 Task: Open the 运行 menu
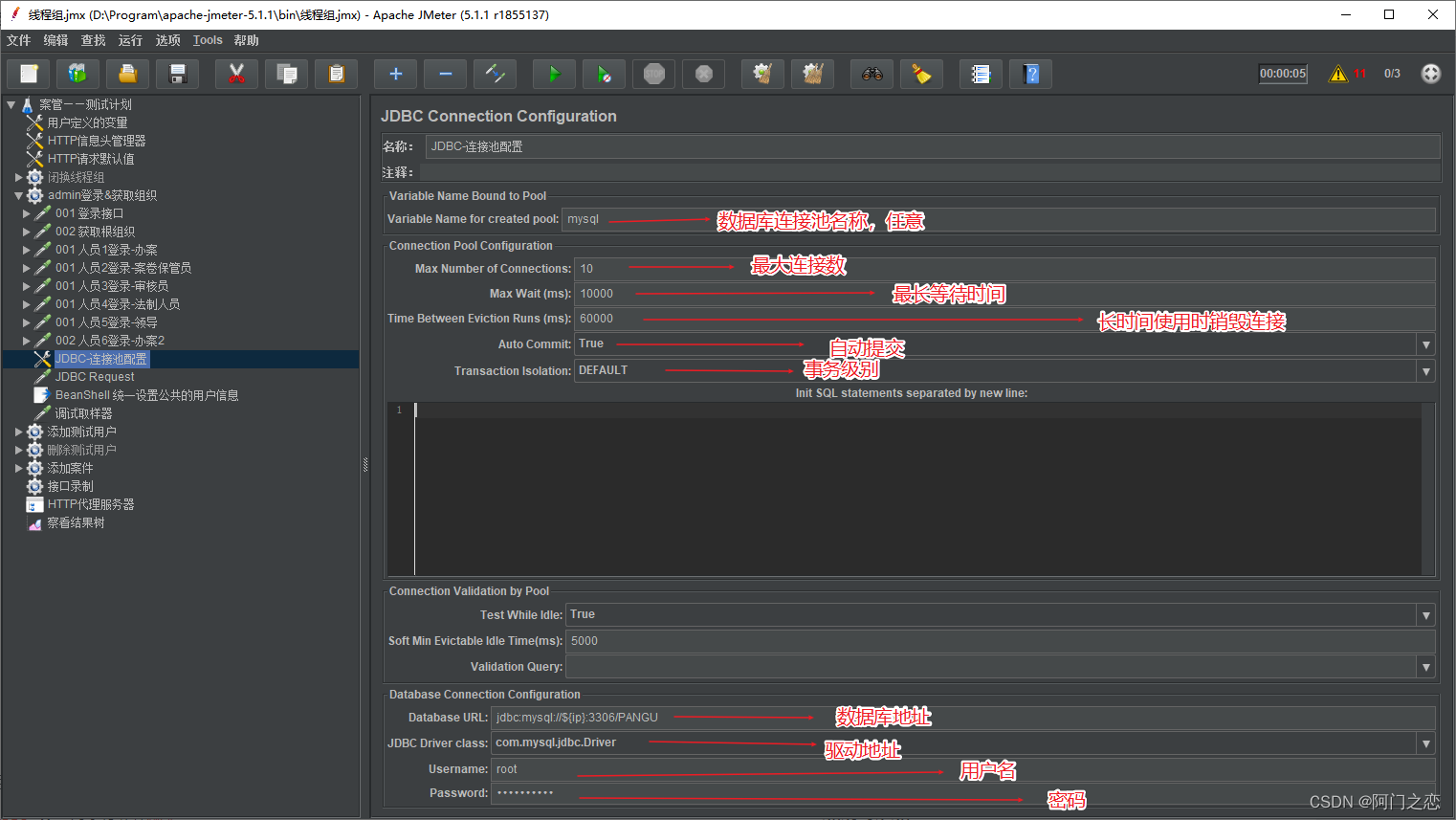click(x=130, y=40)
